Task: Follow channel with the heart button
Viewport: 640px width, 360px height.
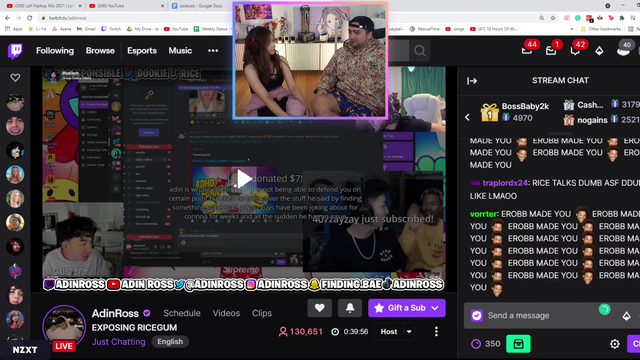Action: pos(320,308)
